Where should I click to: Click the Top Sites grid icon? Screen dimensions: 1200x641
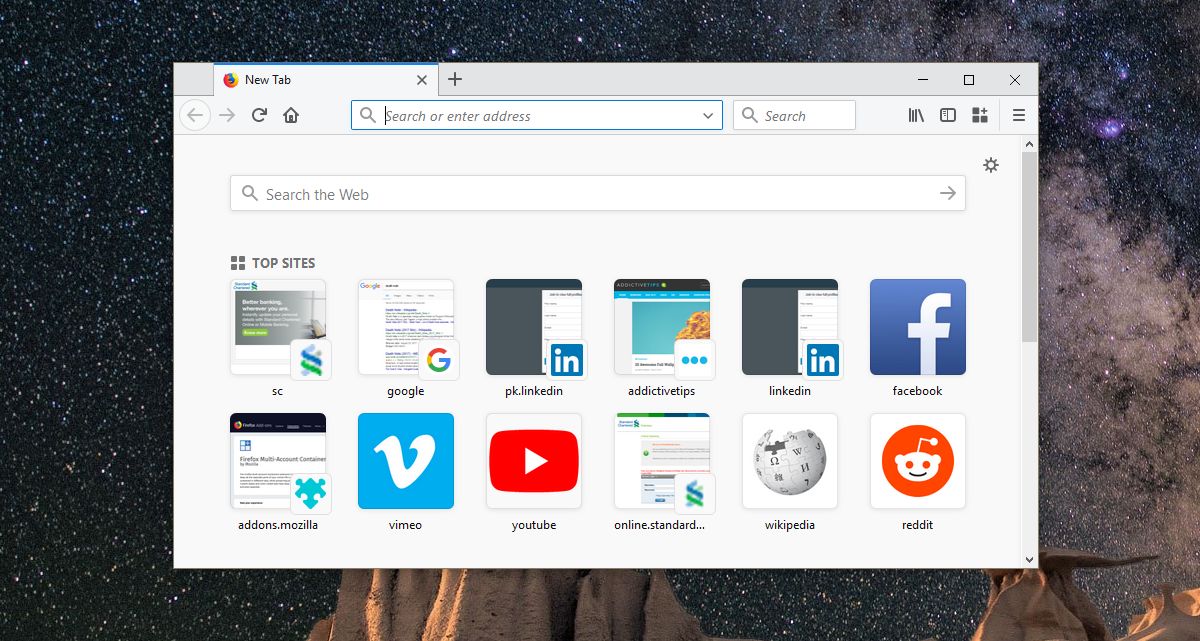238,263
